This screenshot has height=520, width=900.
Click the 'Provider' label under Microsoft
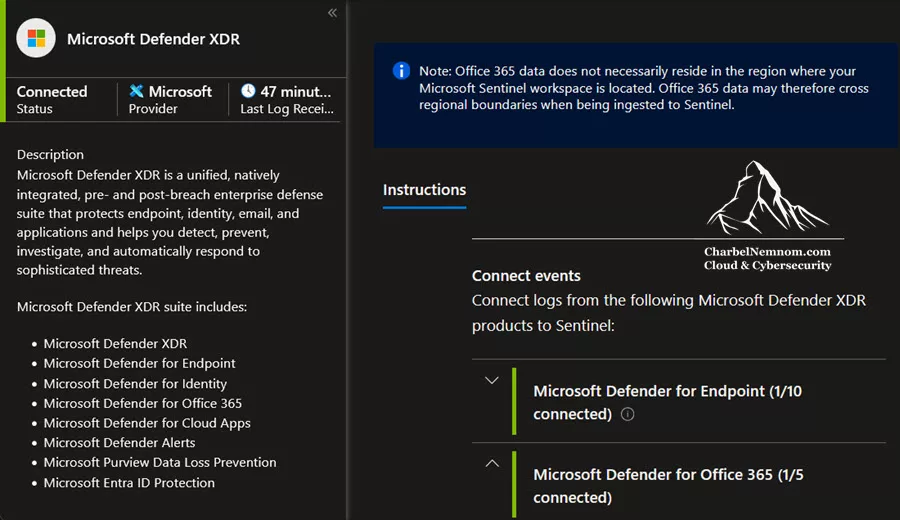pyautogui.click(x=153, y=108)
